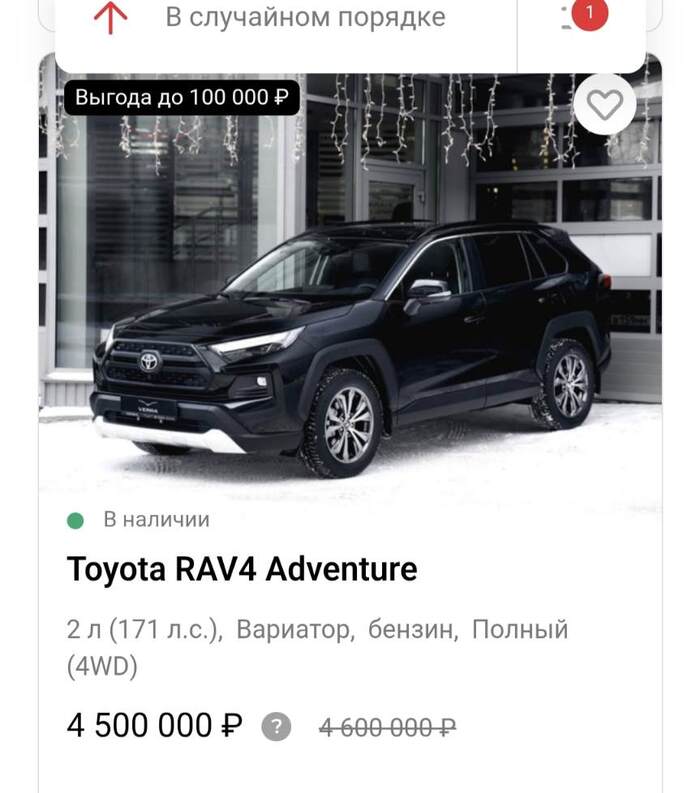Tap the green availability dot
Image resolution: width=700 pixels, height=793 pixels.
[75, 520]
